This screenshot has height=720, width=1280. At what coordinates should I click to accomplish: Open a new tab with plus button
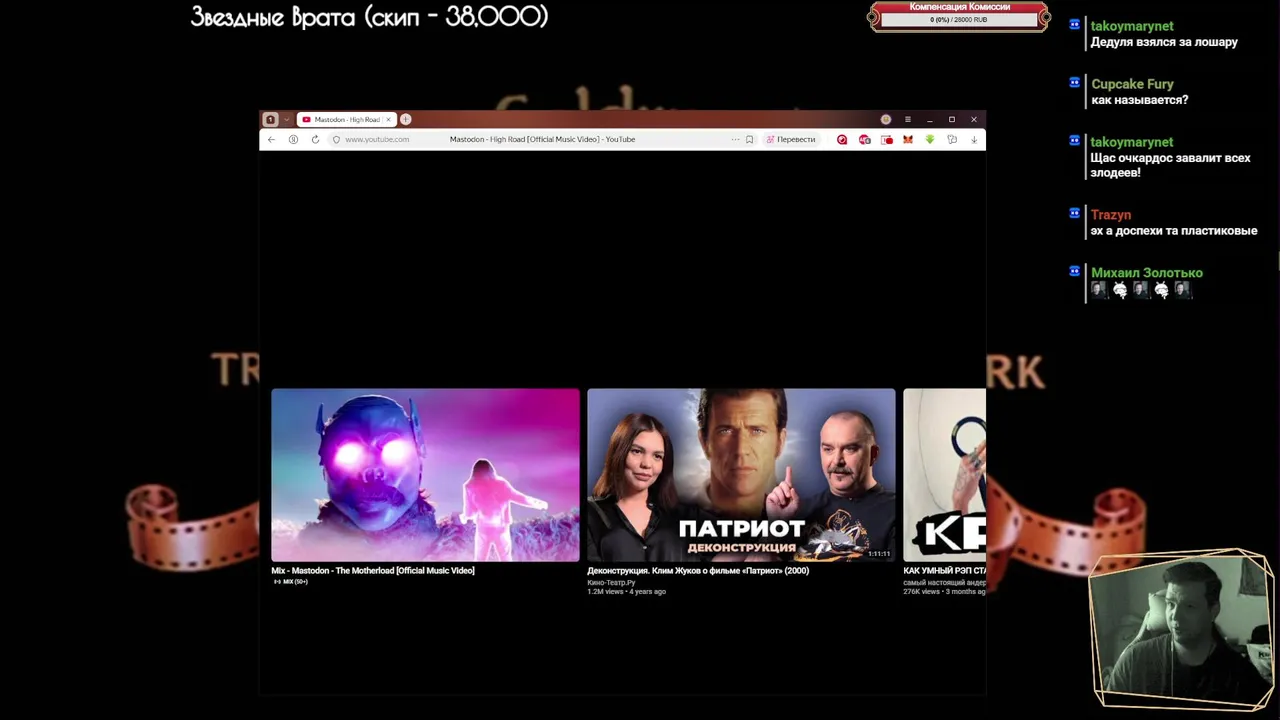point(405,119)
